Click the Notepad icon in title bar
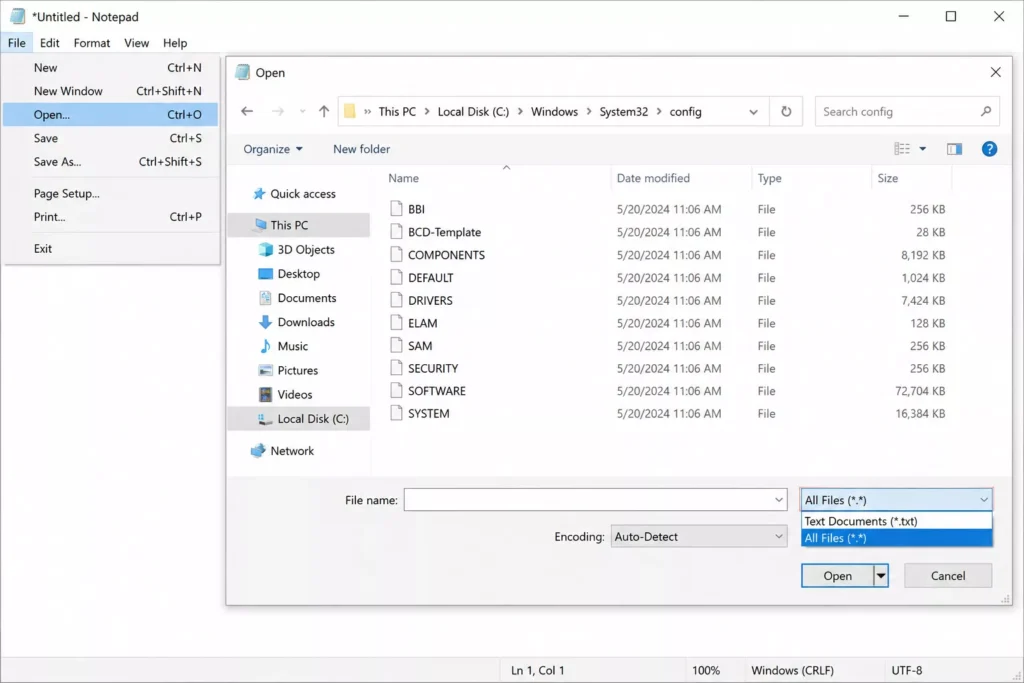Screen dimensions: 1024x683 tap(18, 16)
